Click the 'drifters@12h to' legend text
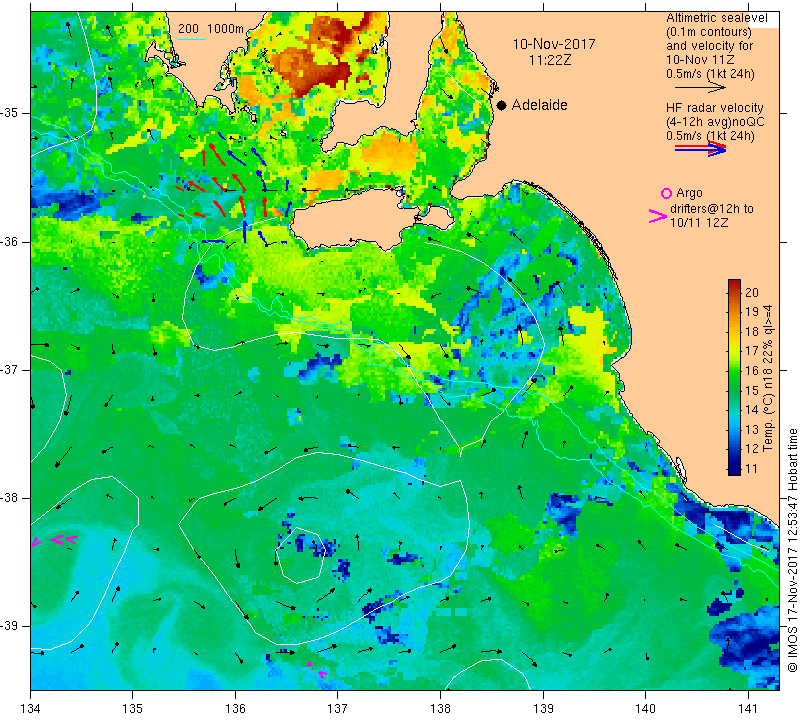The image size is (800, 720). (x=711, y=209)
